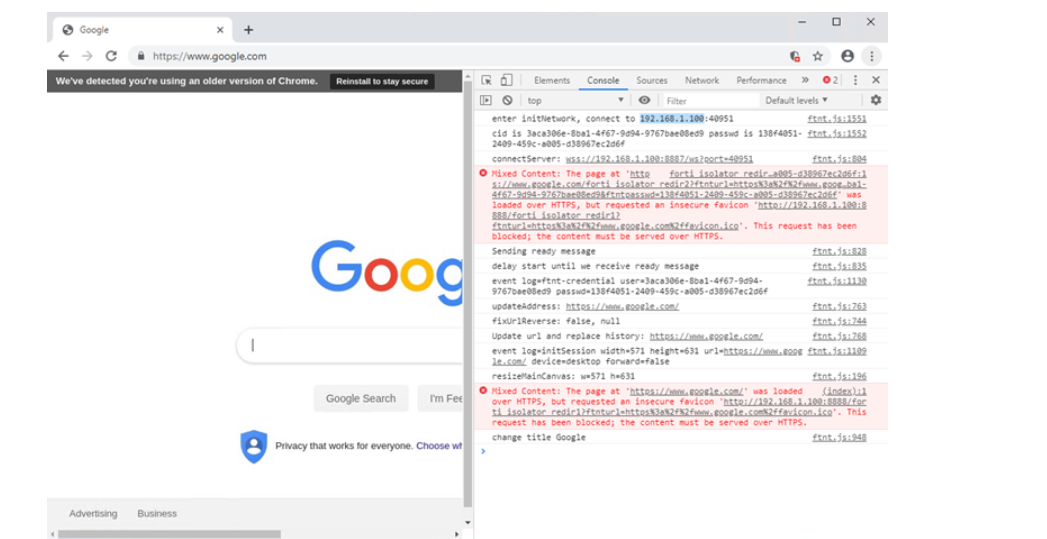
Task: Open the DevTools three-dot customize menu
Action: tap(855, 80)
